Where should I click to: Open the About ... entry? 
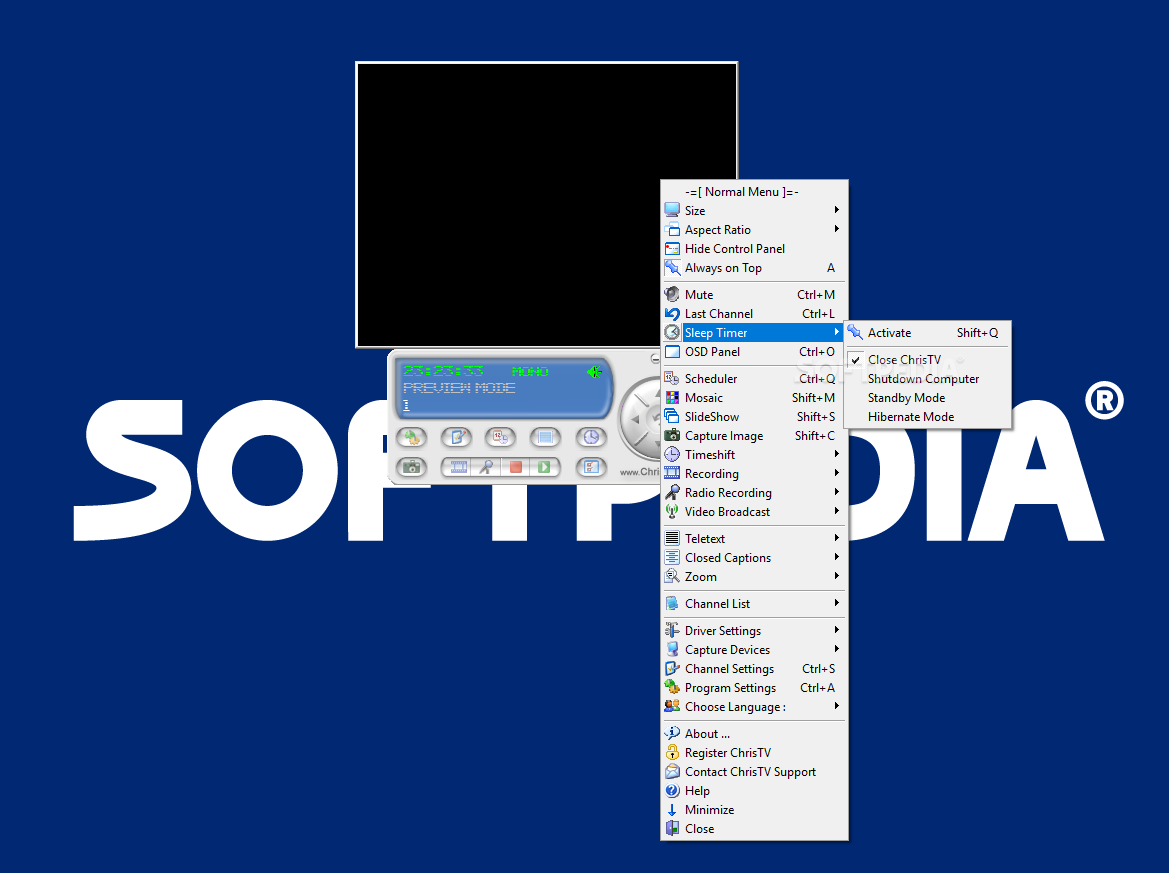tap(754, 734)
